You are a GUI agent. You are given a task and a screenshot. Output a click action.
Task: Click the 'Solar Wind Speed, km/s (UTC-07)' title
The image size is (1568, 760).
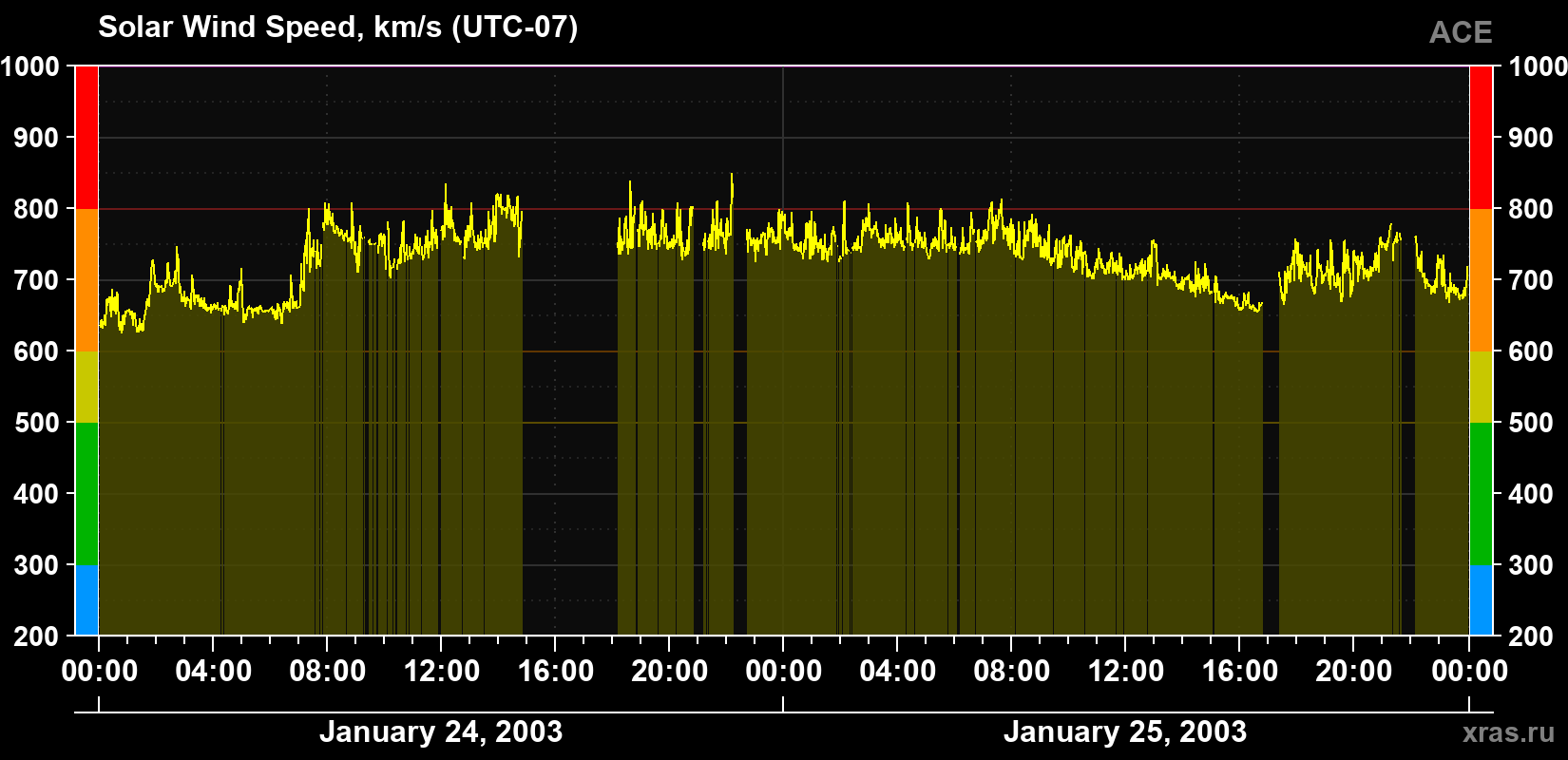(337, 28)
